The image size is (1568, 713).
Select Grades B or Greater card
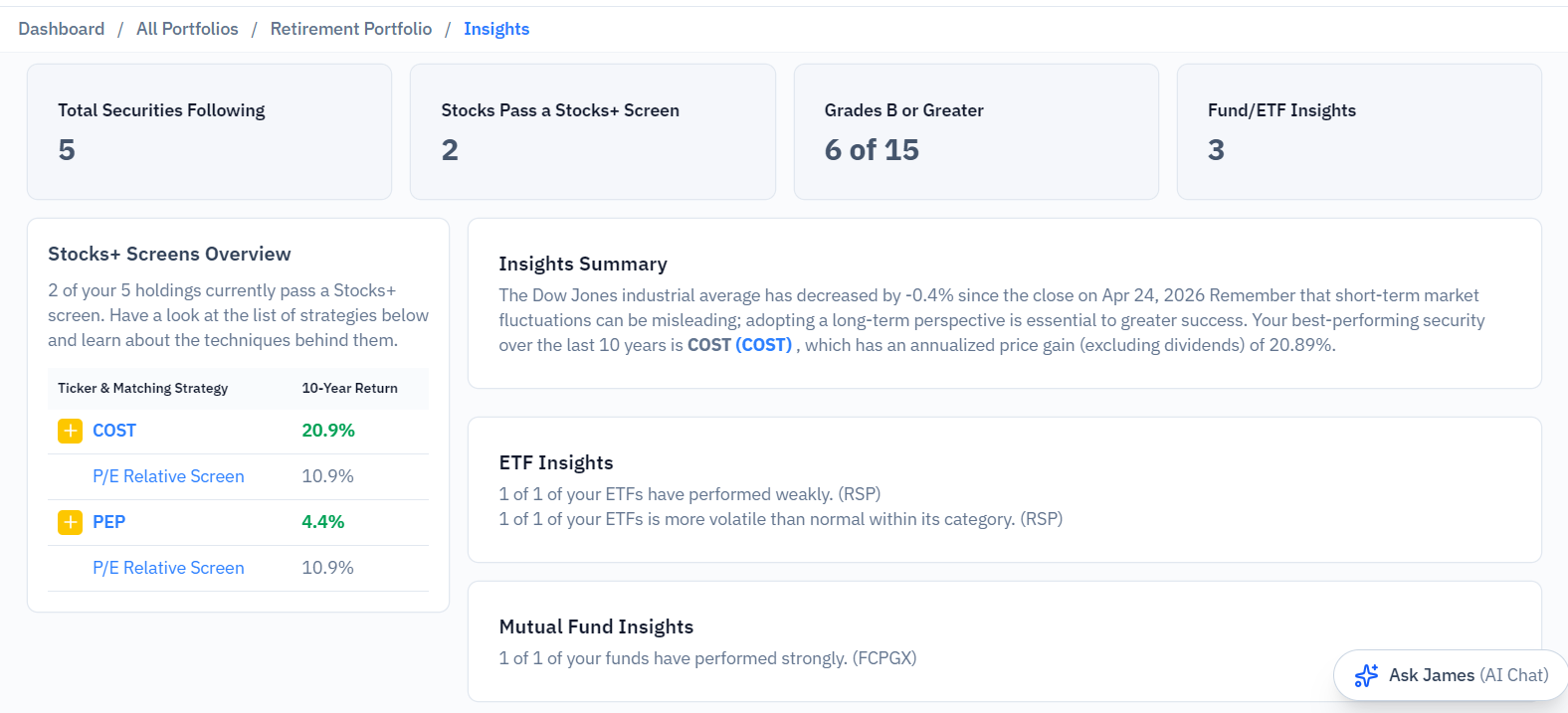976,131
